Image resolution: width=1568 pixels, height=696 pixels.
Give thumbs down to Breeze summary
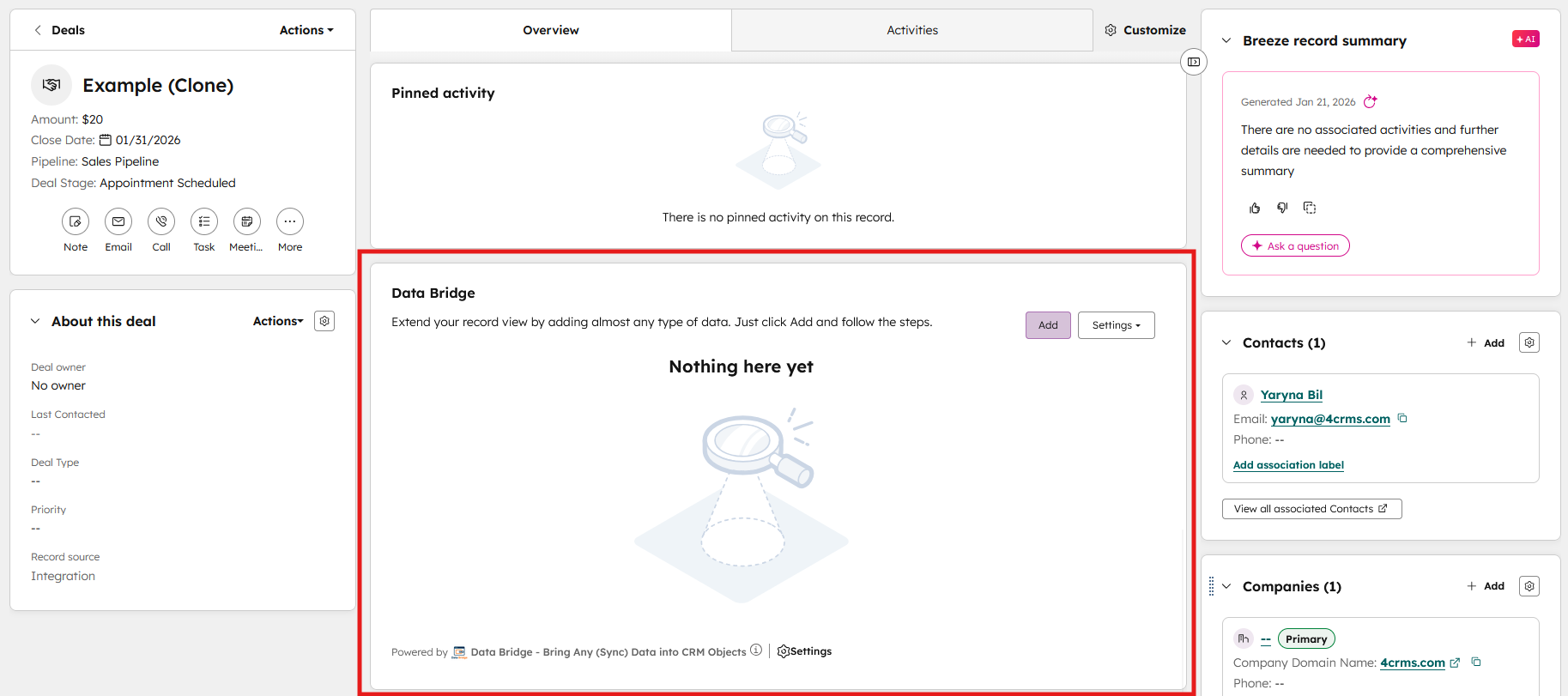tap(1282, 208)
